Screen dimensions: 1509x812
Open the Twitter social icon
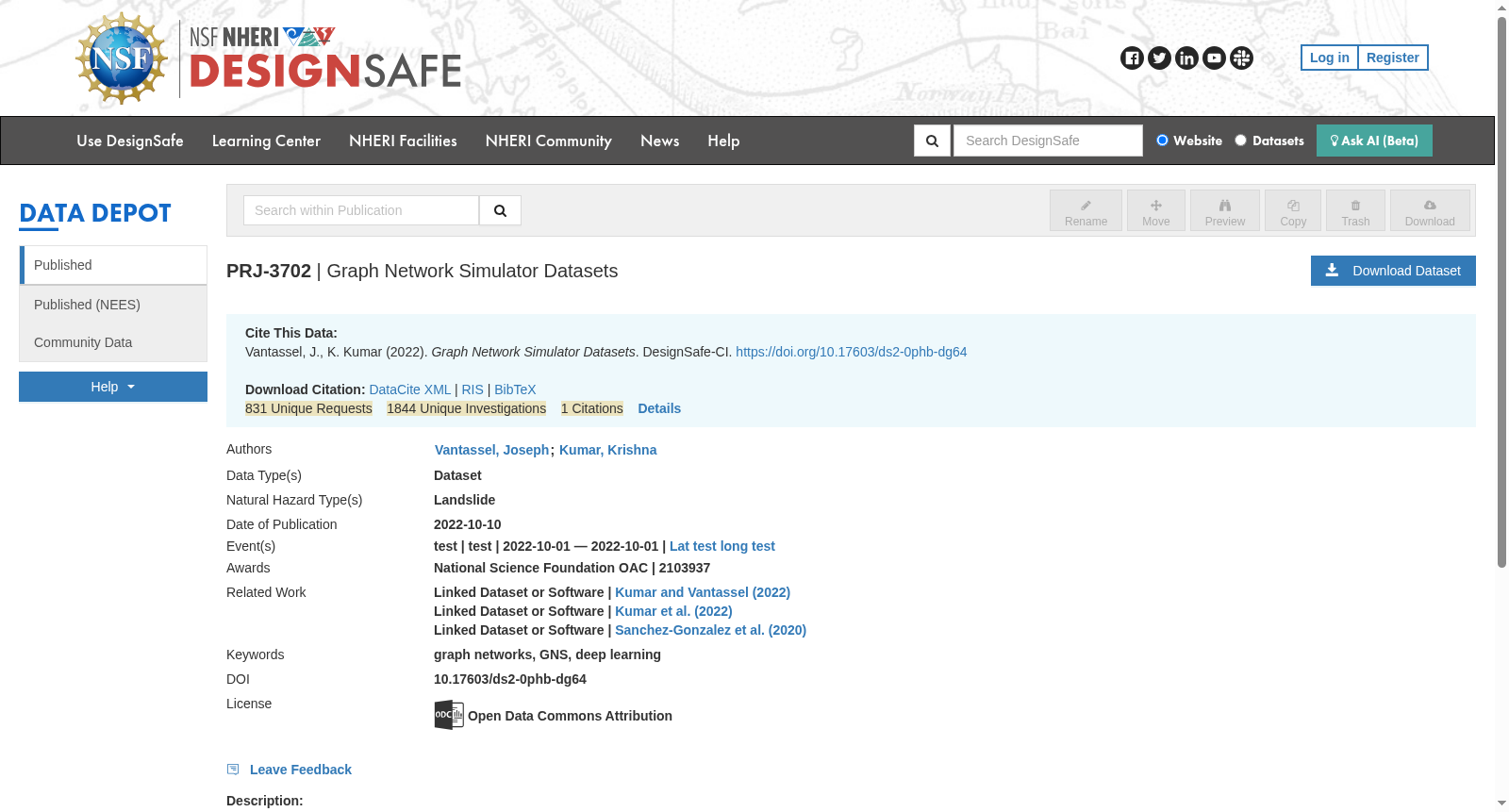[x=1159, y=58]
